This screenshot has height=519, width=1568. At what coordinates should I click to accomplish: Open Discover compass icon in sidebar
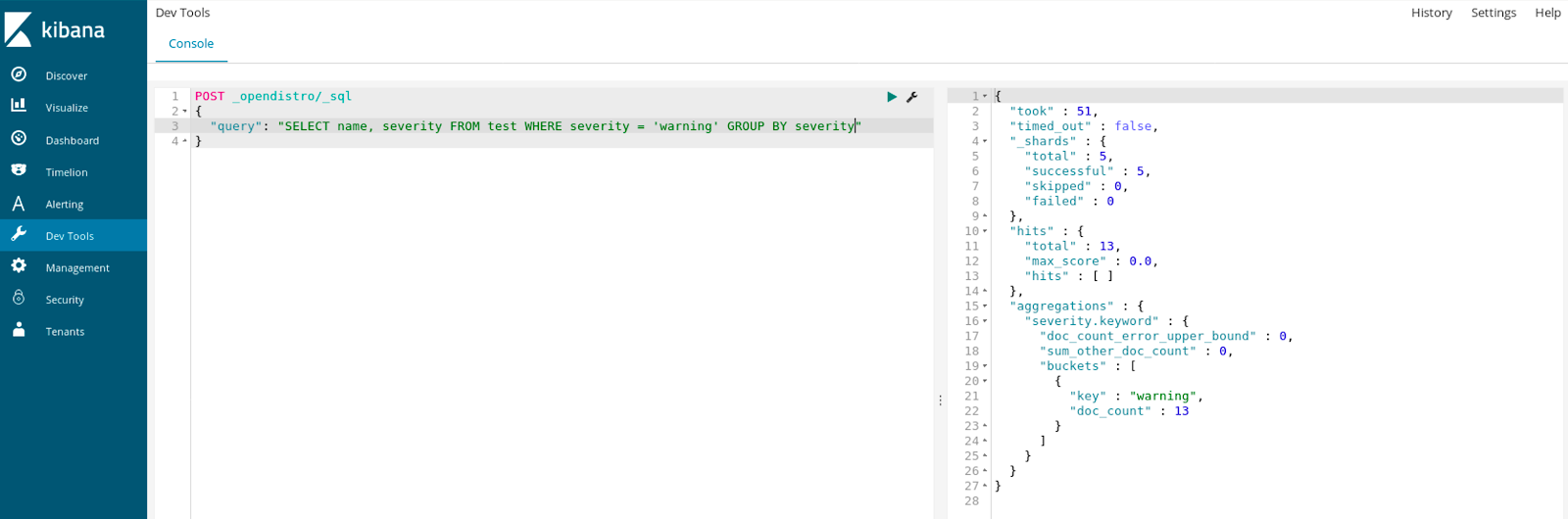click(x=19, y=74)
